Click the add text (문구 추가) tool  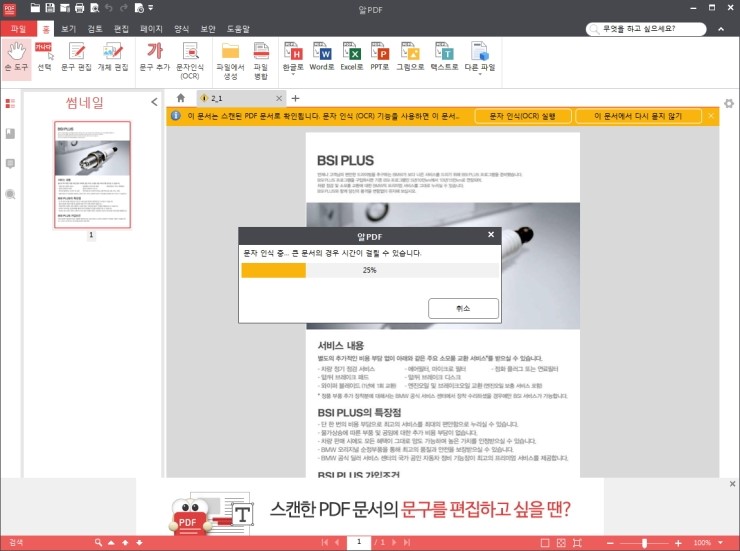tap(154, 58)
